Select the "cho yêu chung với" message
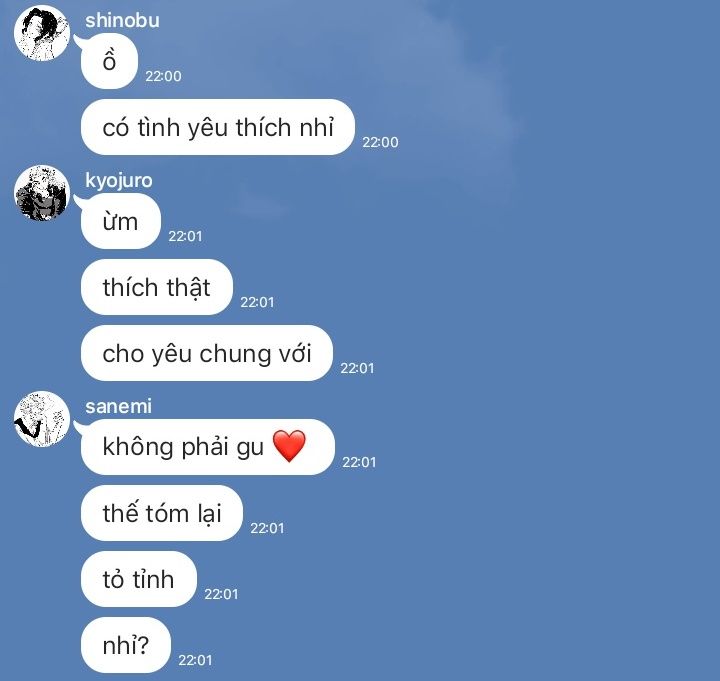 207,353
